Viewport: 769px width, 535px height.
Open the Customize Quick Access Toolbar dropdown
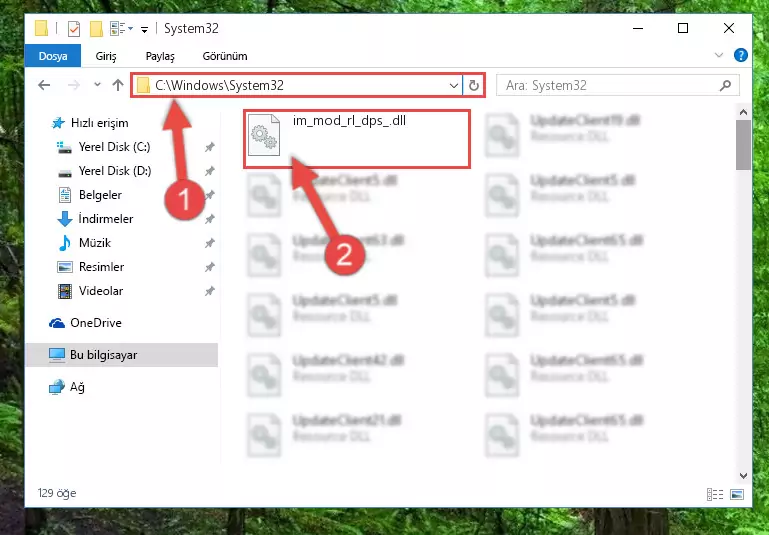(x=144, y=30)
